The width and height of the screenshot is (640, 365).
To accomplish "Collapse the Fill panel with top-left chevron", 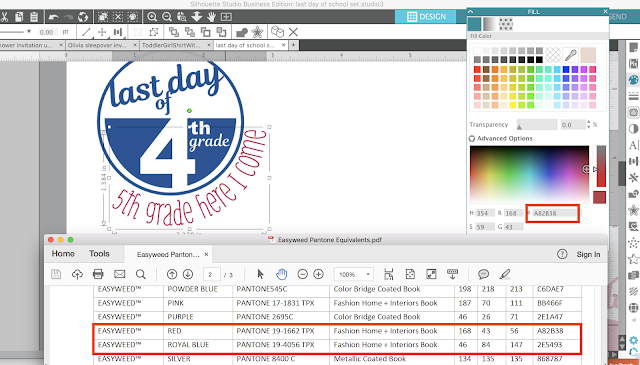I will (471, 11).
